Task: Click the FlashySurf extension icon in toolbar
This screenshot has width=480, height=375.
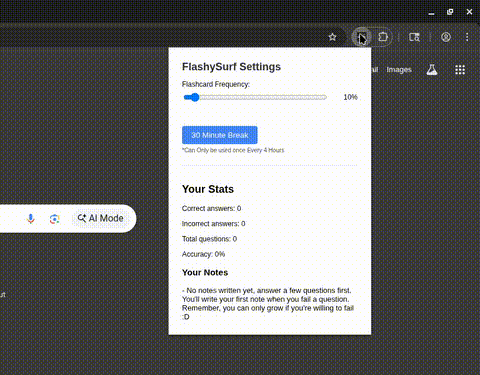Action: tap(362, 37)
